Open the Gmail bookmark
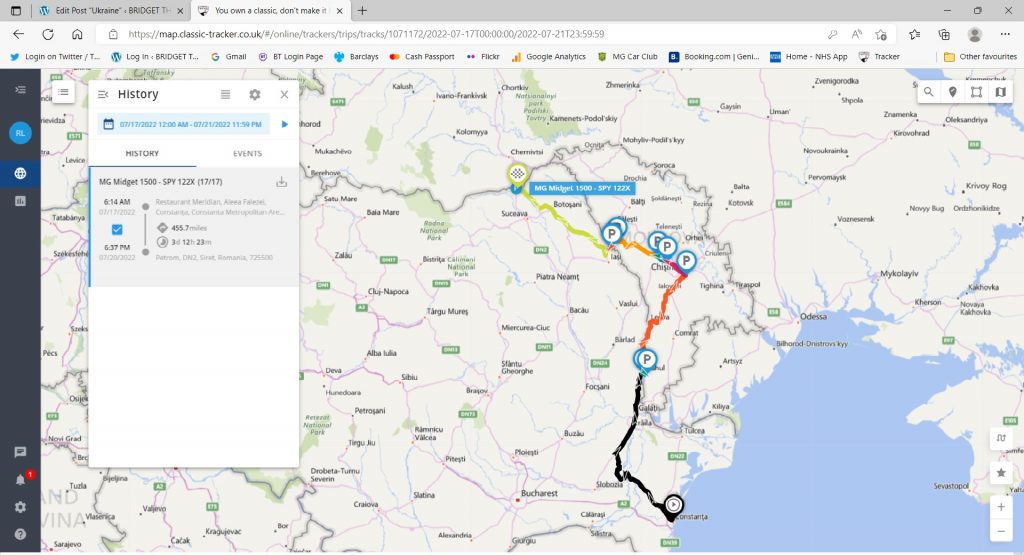 point(229,57)
